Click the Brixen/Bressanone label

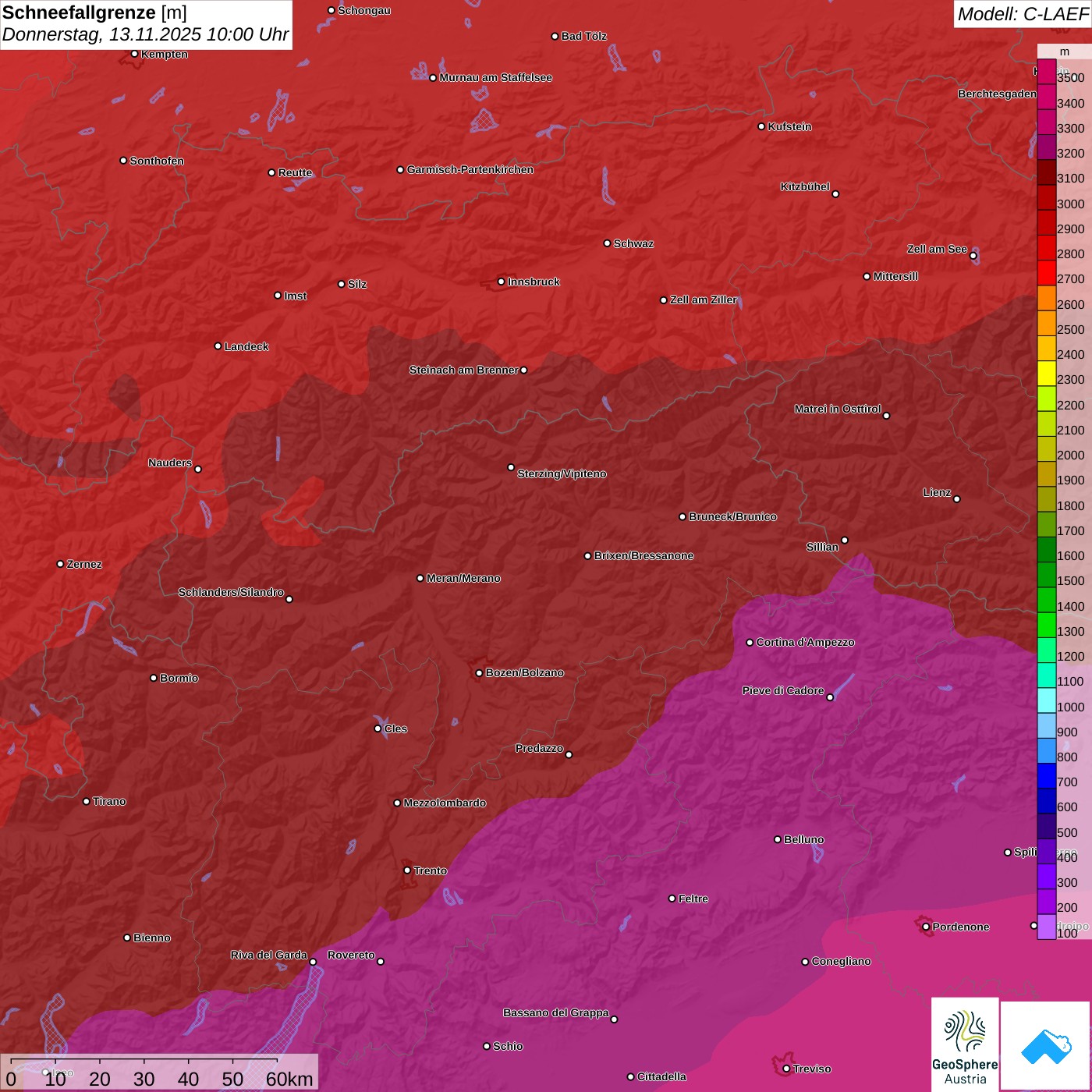tap(644, 555)
